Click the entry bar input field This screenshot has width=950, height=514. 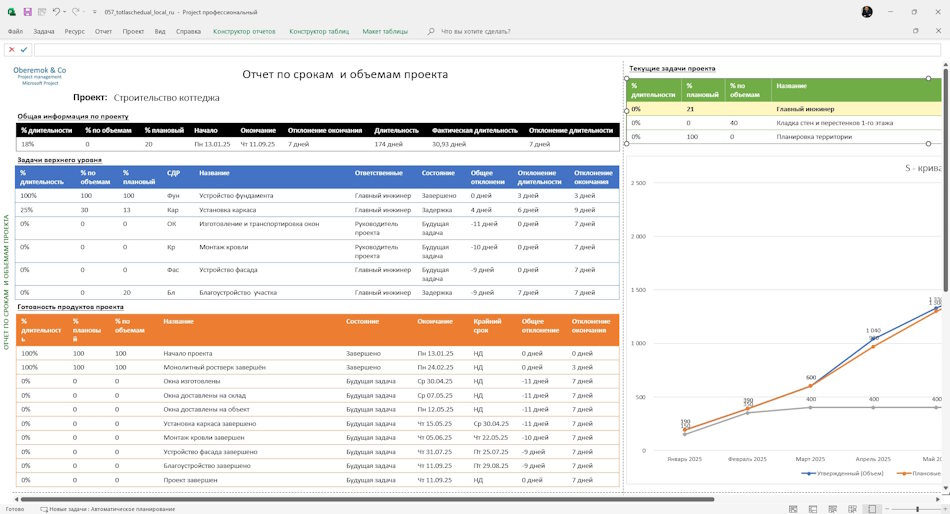(487, 50)
